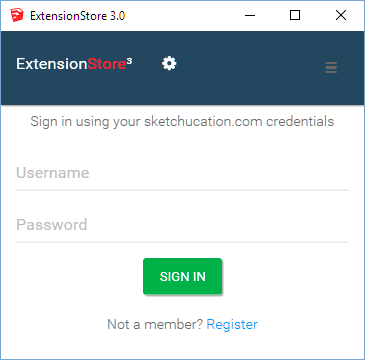Maximize the ExtensionStore 3.0 window

pyautogui.click(x=295, y=15)
